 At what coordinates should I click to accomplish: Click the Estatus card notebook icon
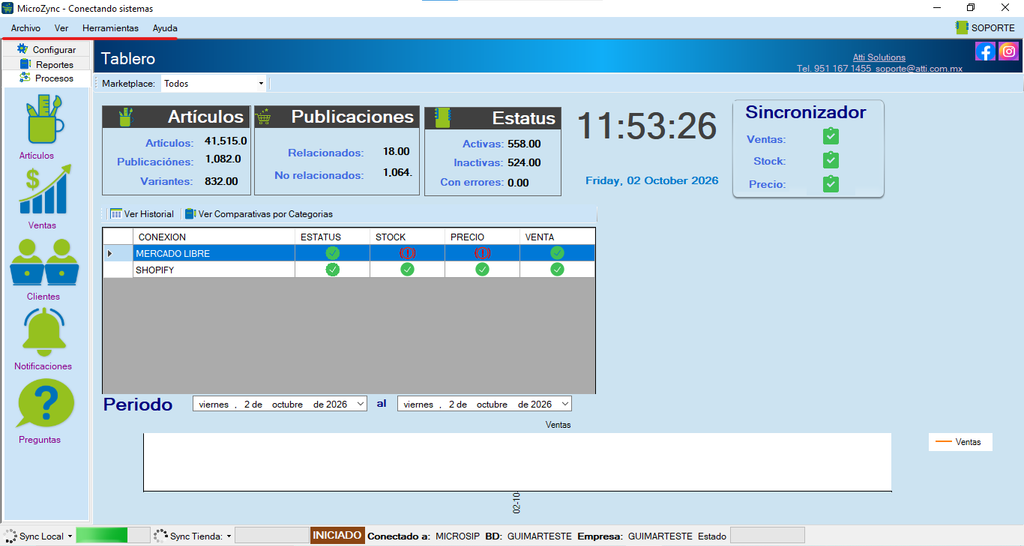(442, 118)
